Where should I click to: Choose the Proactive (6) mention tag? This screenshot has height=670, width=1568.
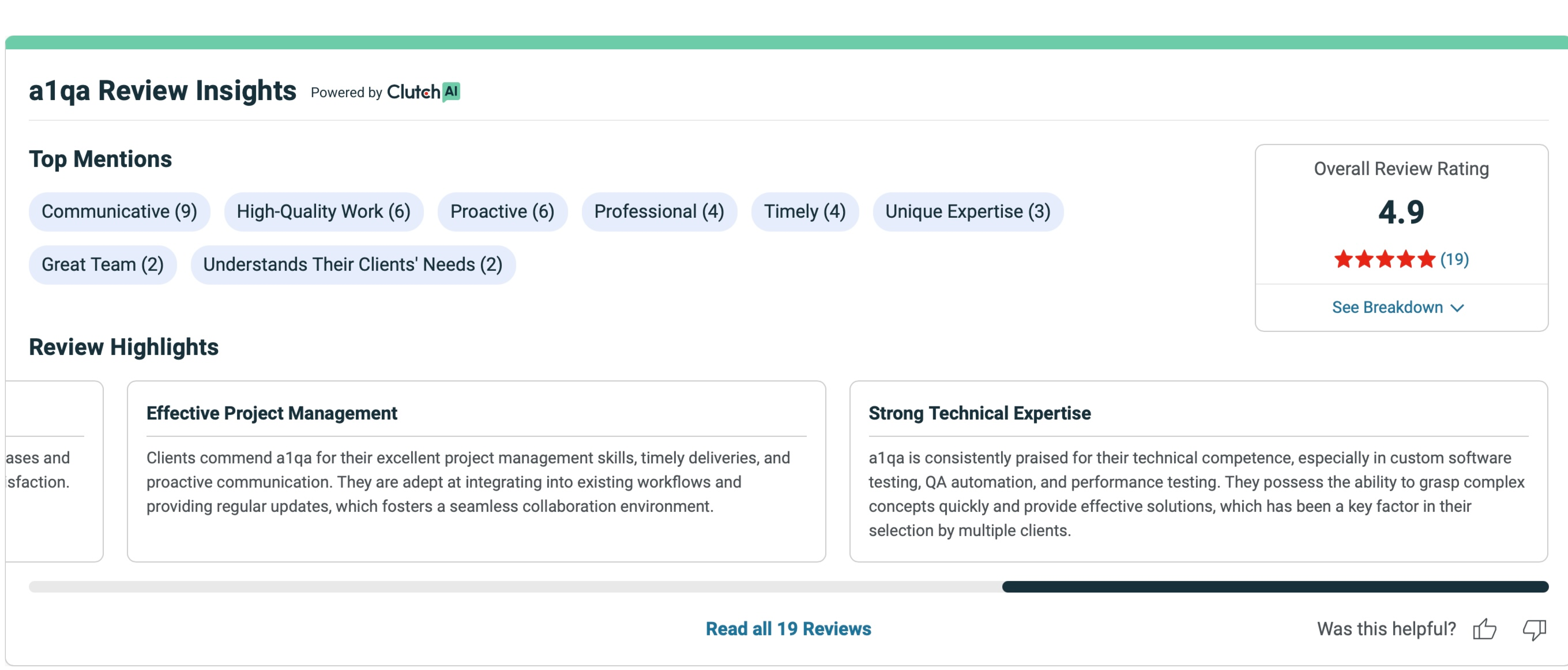coord(502,212)
